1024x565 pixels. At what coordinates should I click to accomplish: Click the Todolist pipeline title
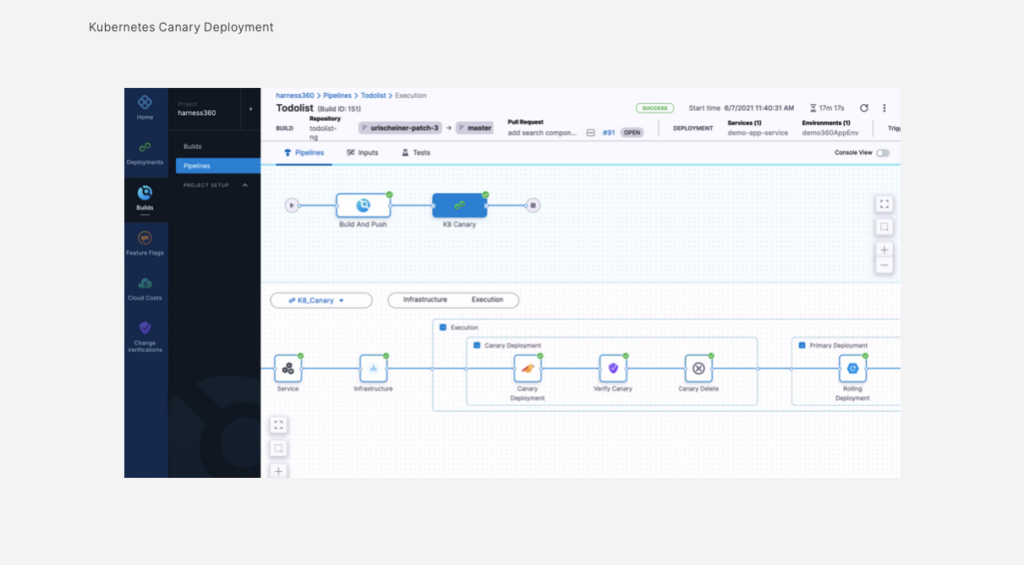point(295,108)
